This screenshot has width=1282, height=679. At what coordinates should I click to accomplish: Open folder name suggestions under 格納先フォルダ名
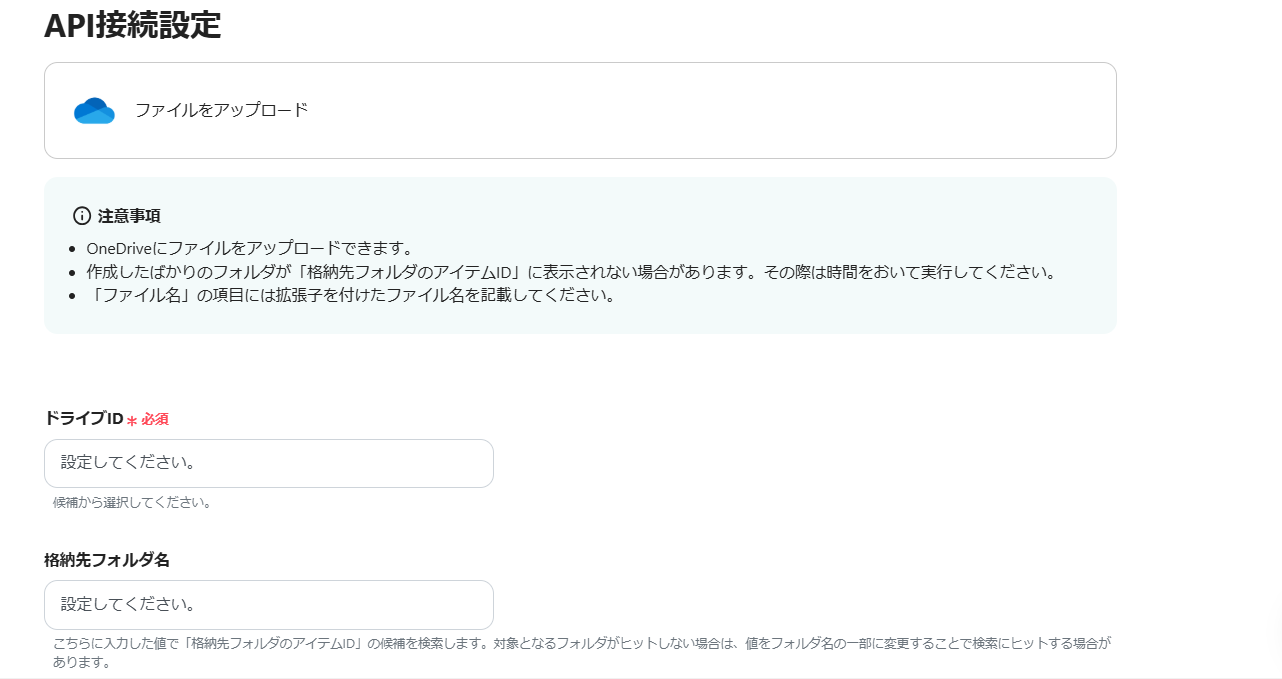tap(268, 604)
